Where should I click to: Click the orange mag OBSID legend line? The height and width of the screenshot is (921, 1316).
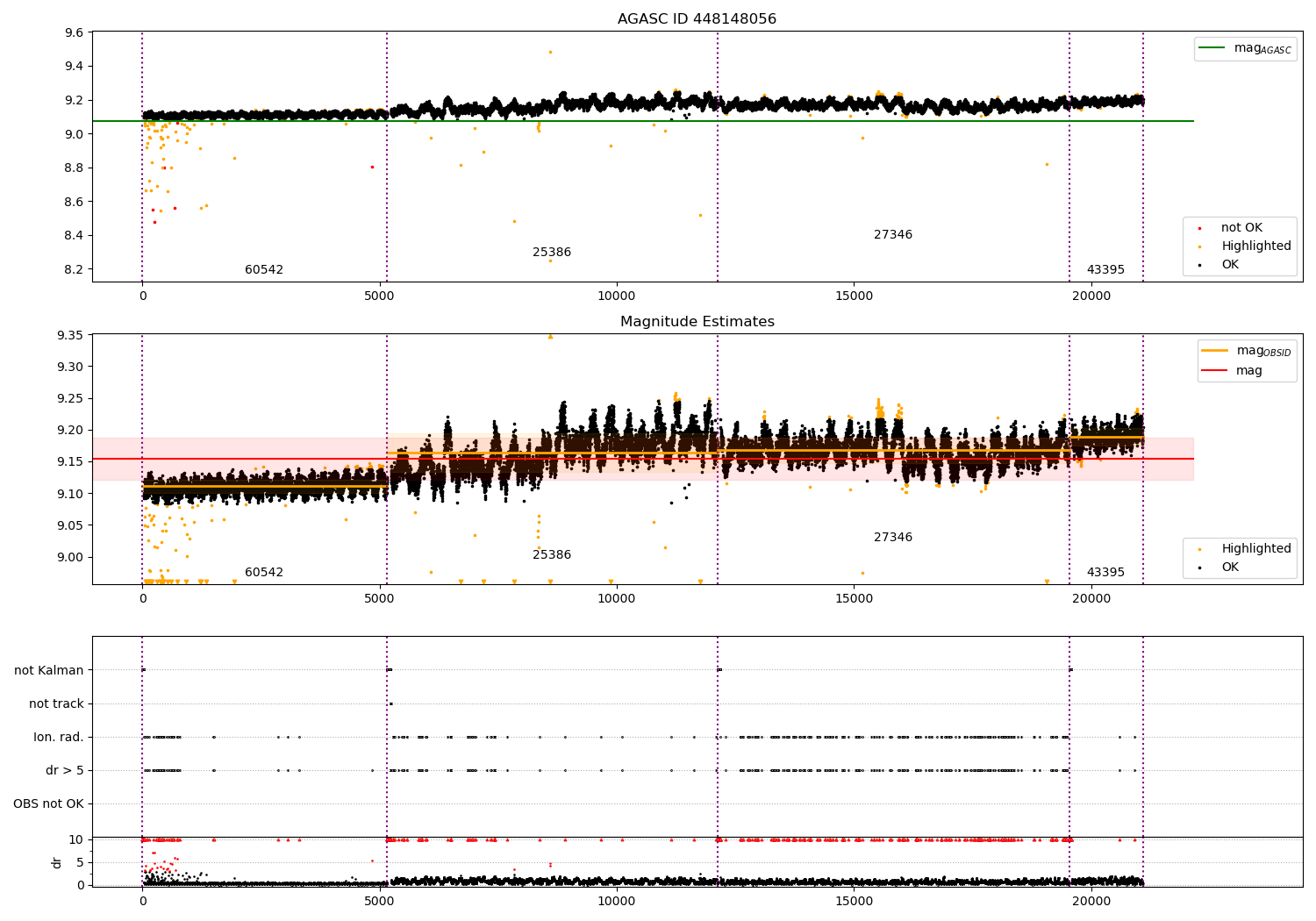tap(1214, 351)
